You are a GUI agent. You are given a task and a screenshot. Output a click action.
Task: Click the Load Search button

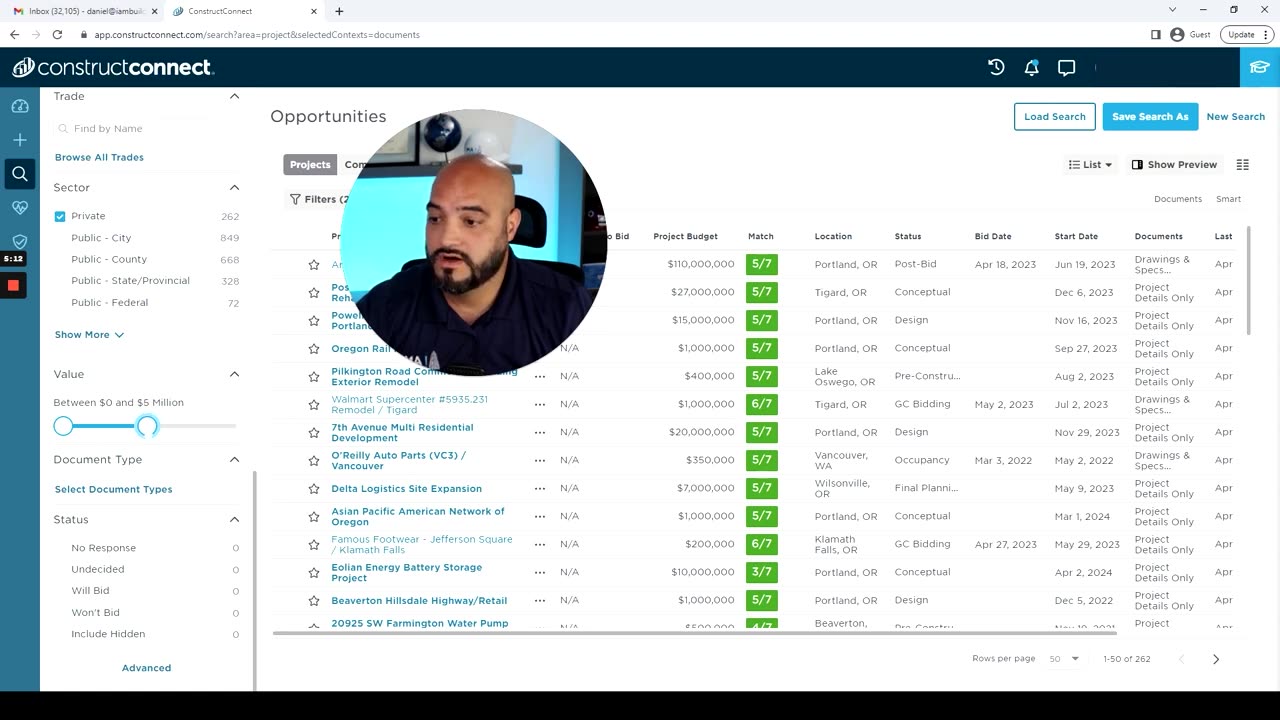[1054, 116]
